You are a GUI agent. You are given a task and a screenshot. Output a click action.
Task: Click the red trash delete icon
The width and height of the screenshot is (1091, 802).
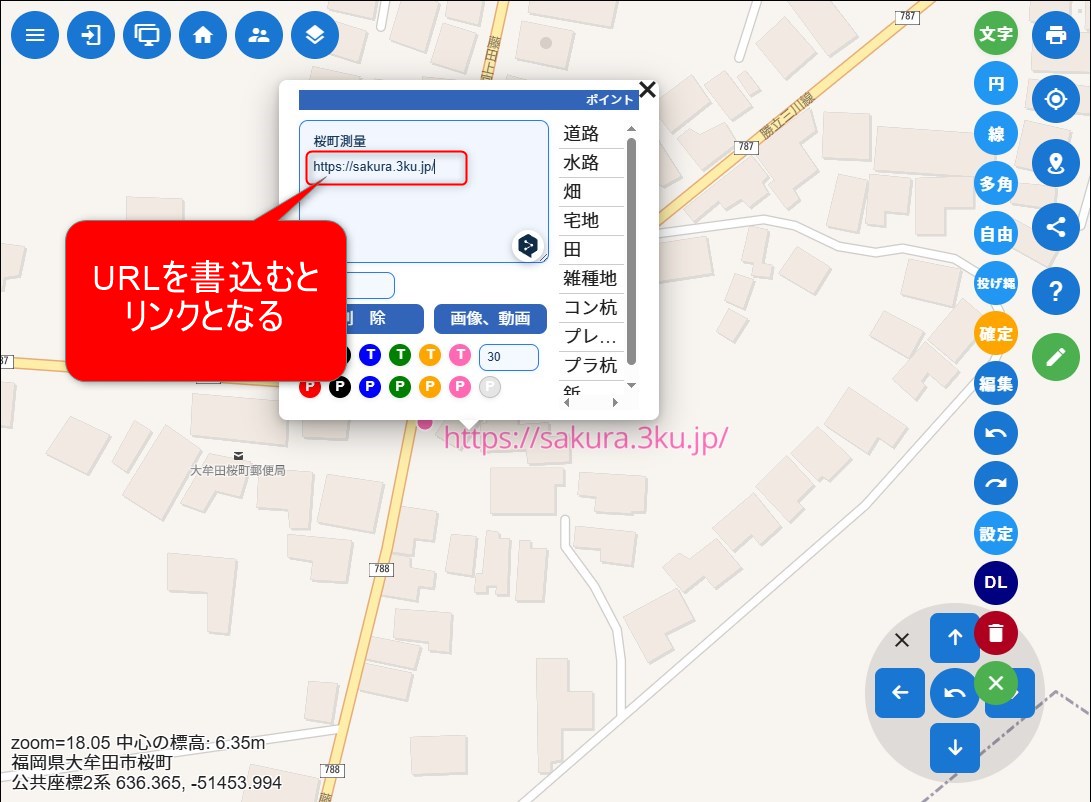pos(995,633)
